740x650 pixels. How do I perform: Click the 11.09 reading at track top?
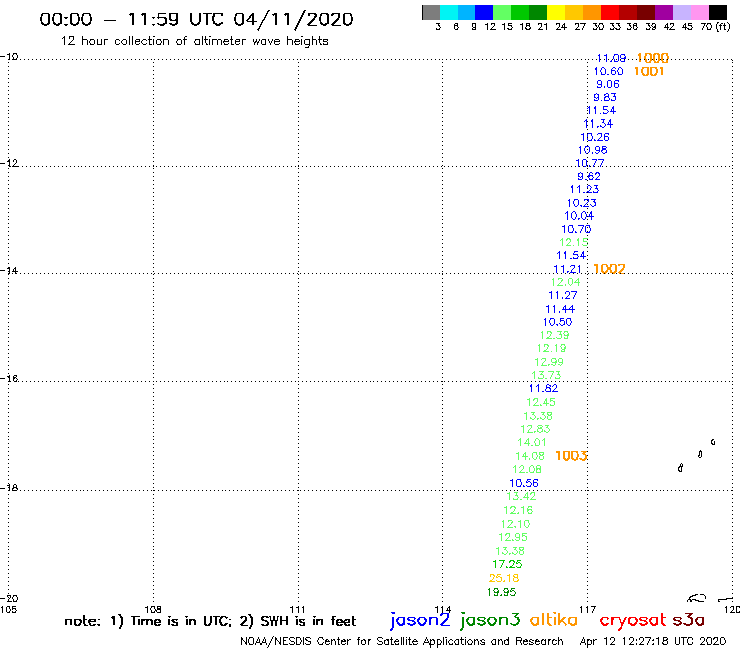pos(611,58)
